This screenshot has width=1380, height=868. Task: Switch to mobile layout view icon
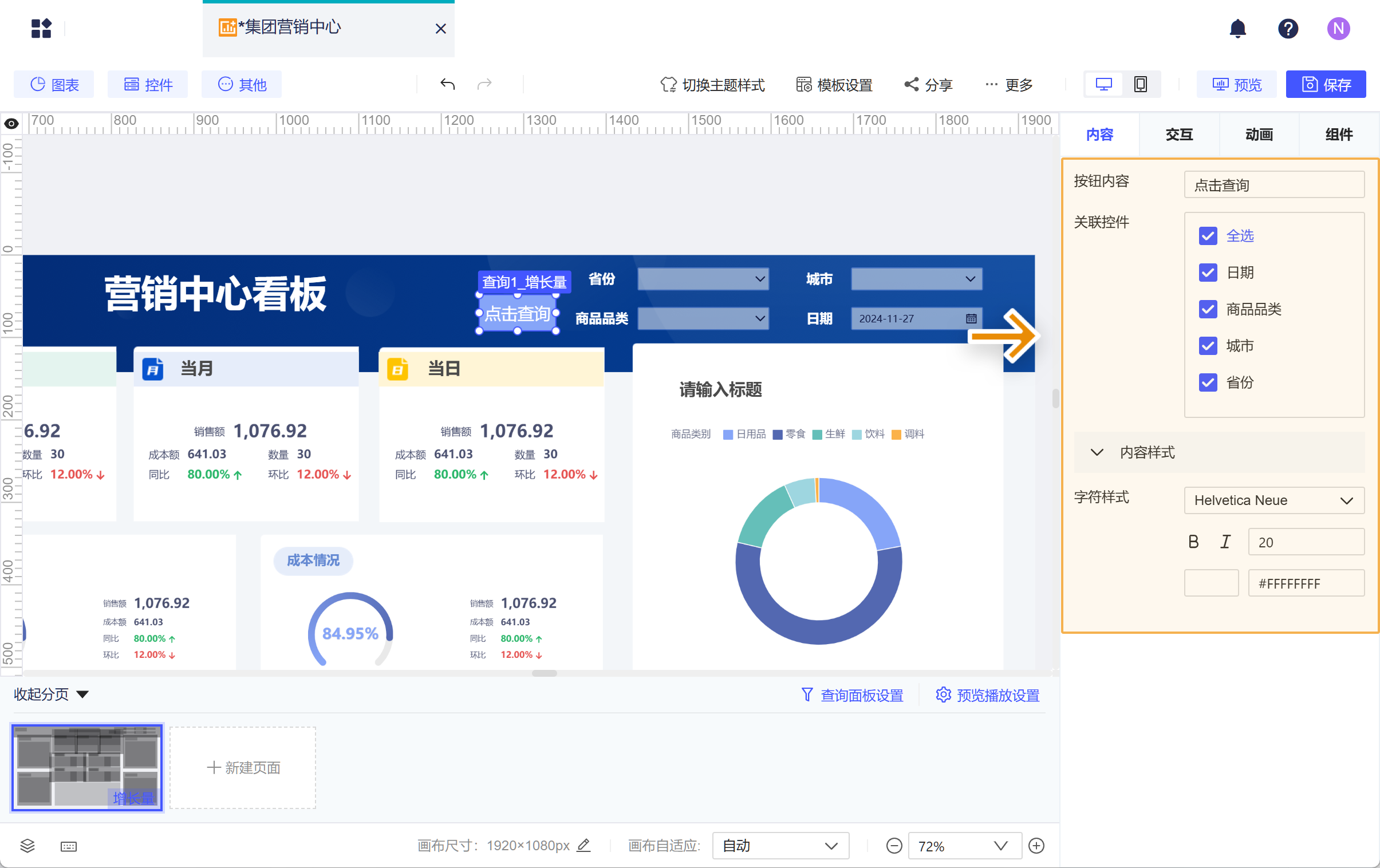tap(1141, 84)
